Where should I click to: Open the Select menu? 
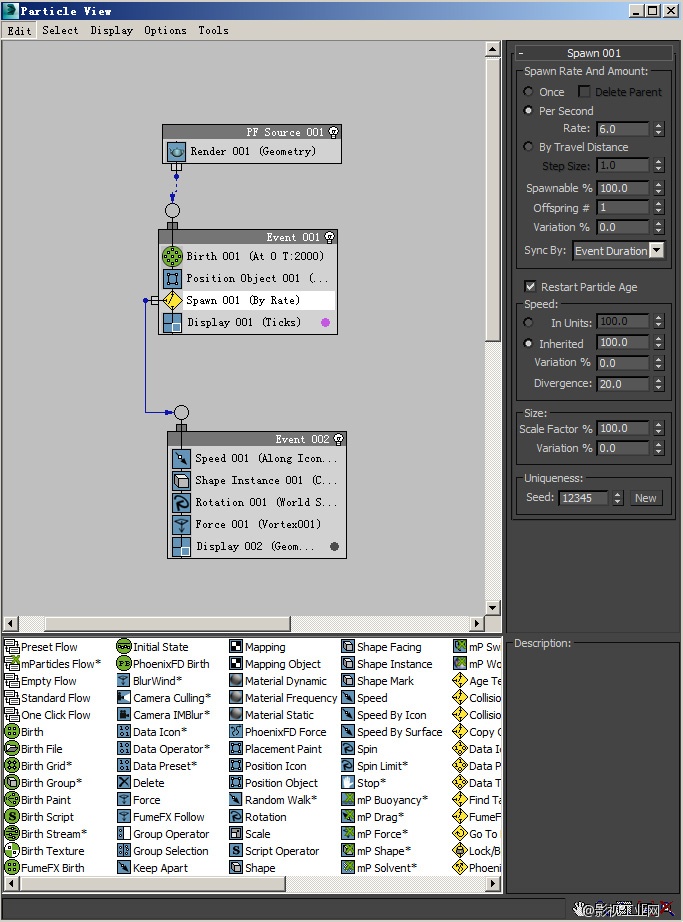[x=60, y=31]
